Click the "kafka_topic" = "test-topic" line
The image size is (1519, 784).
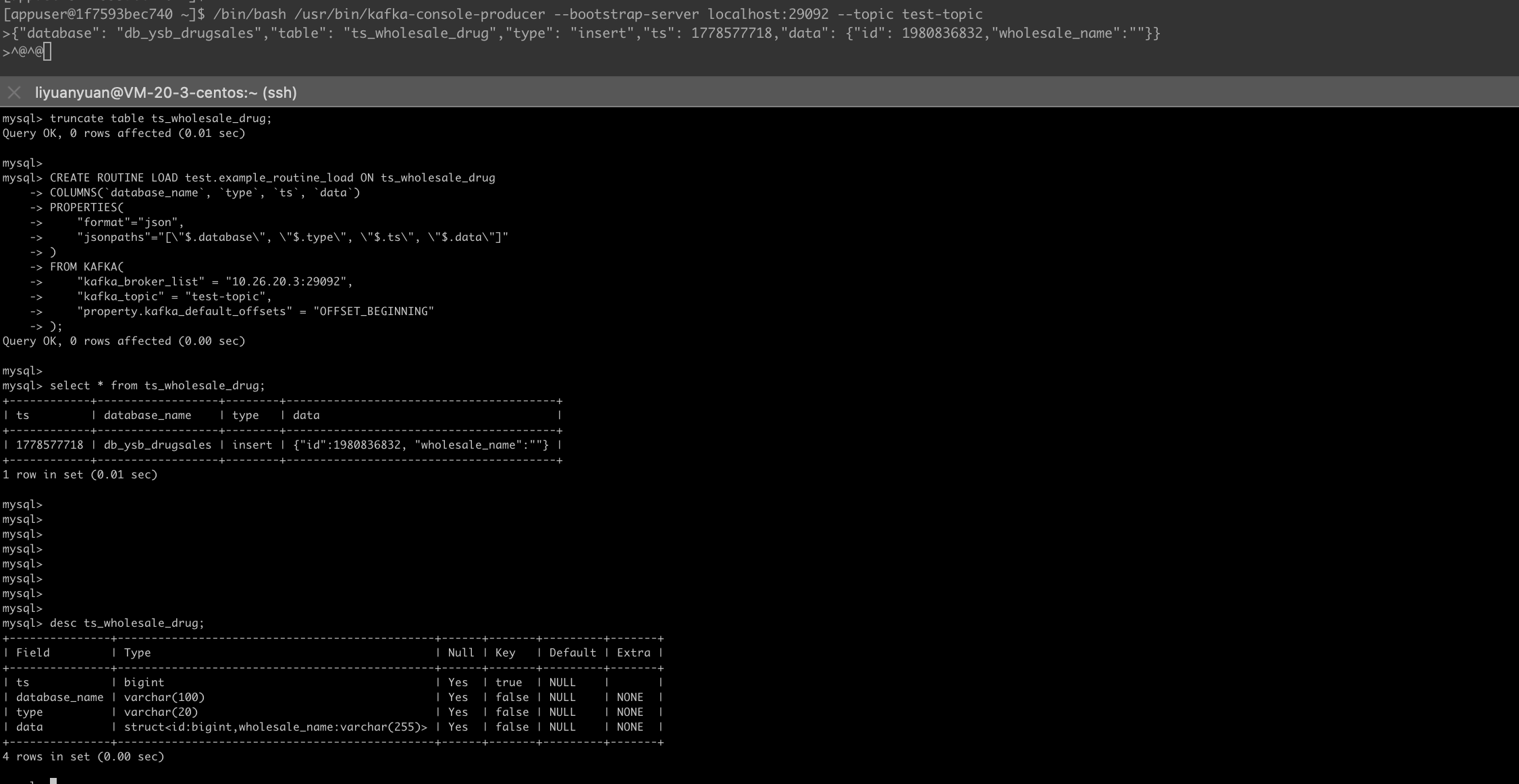pos(174,296)
